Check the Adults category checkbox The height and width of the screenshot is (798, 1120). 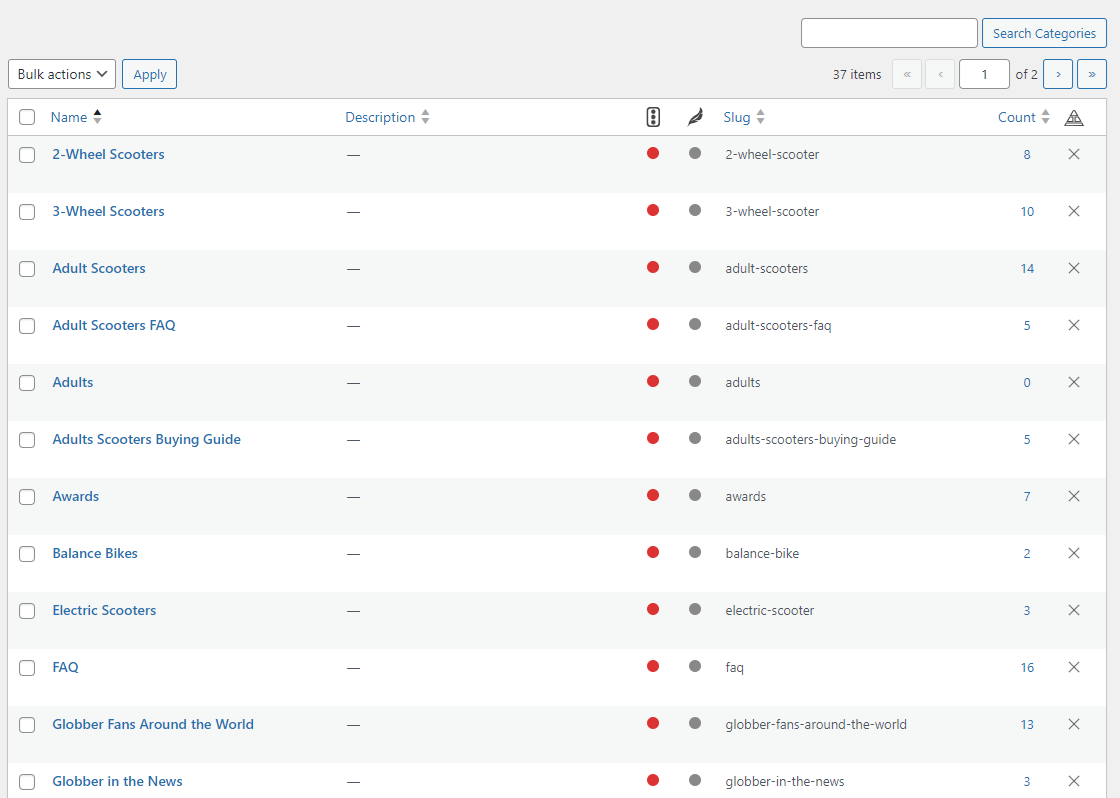[27, 383]
